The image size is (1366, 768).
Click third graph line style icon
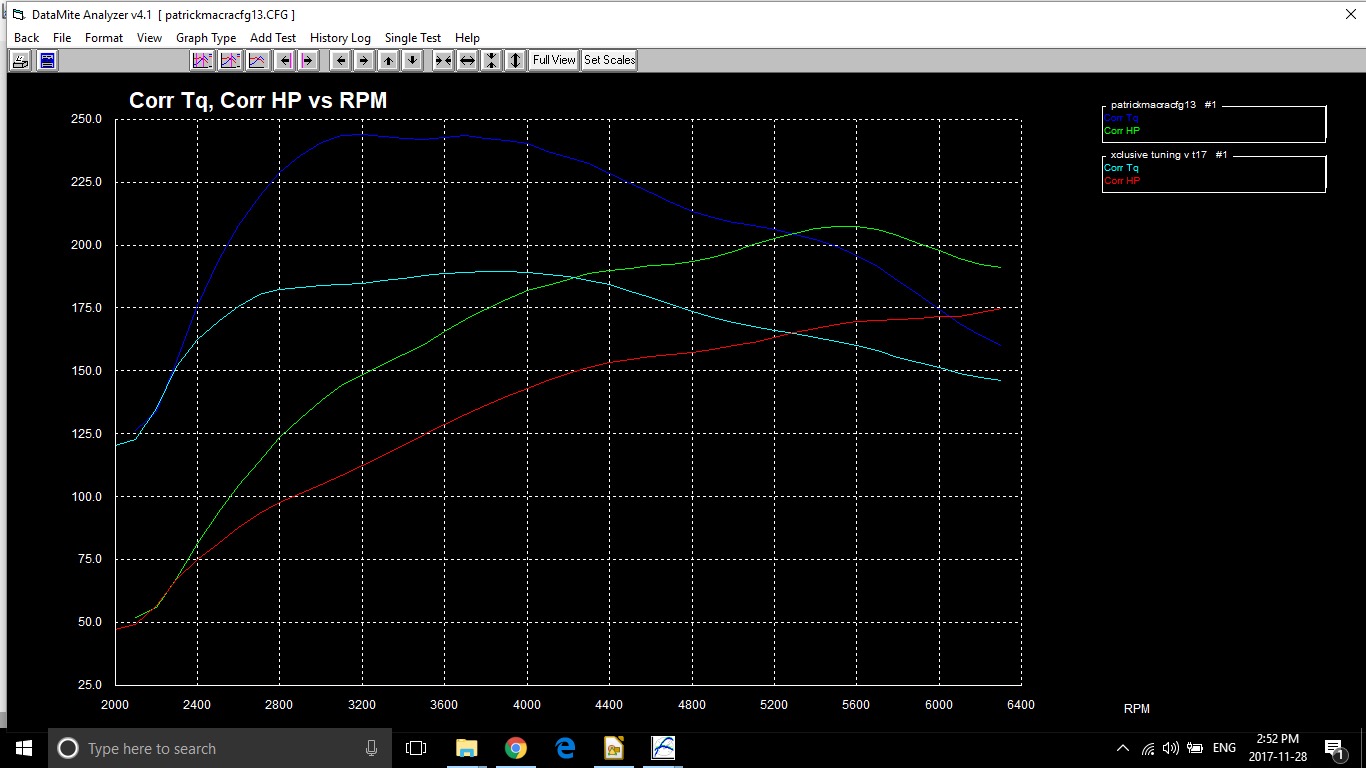tap(257, 60)
